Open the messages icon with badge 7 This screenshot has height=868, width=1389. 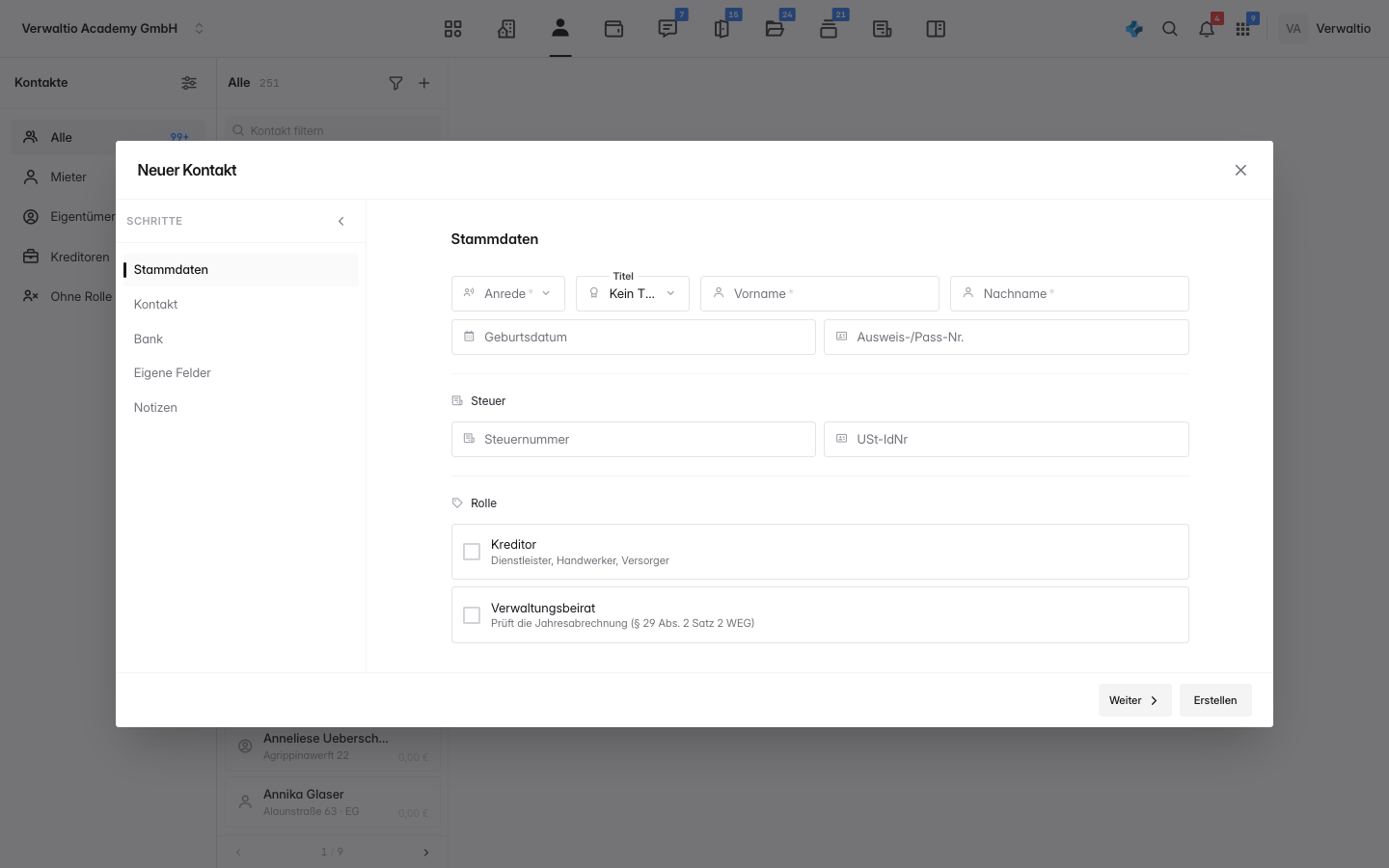tap(667, 29)
